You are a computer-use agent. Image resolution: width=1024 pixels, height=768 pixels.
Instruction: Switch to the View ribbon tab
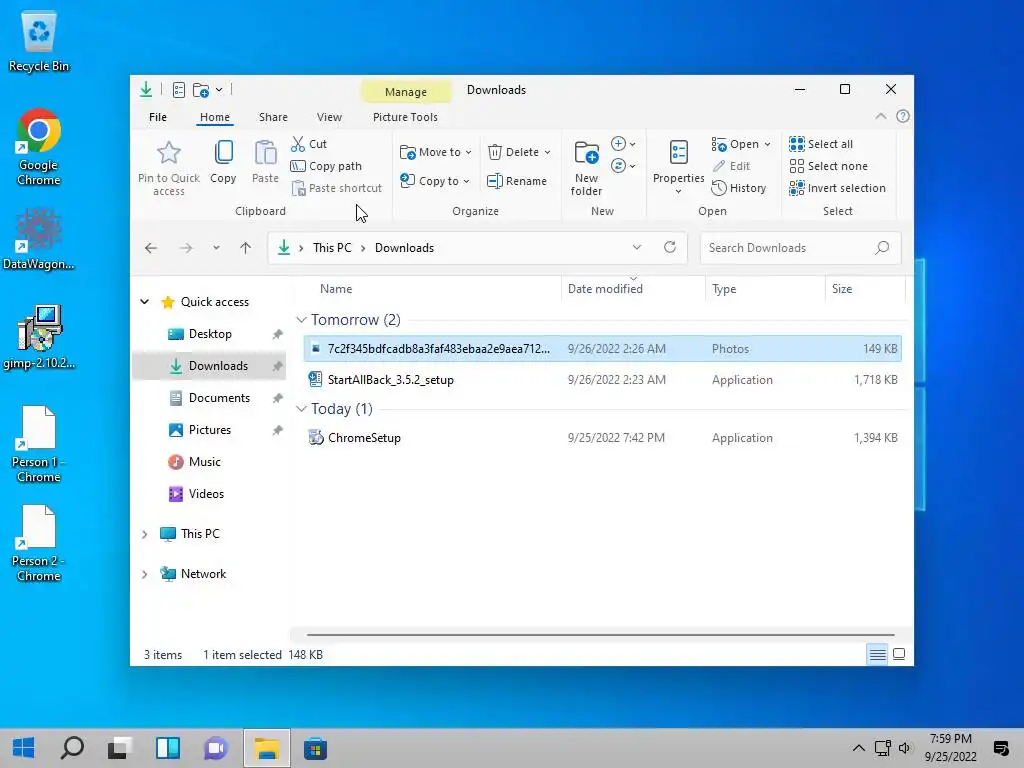coord(329,117)
